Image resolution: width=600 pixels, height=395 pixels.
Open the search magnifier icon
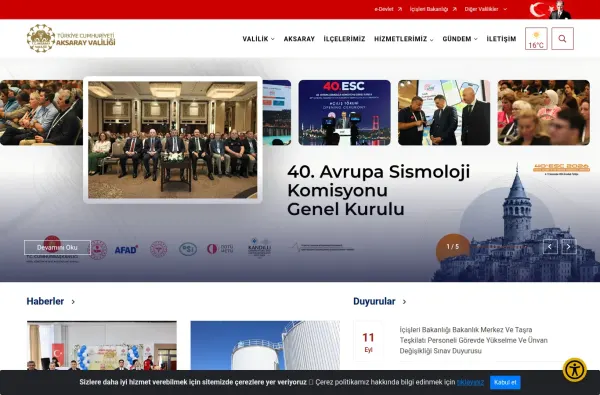[x=562, y=39]
